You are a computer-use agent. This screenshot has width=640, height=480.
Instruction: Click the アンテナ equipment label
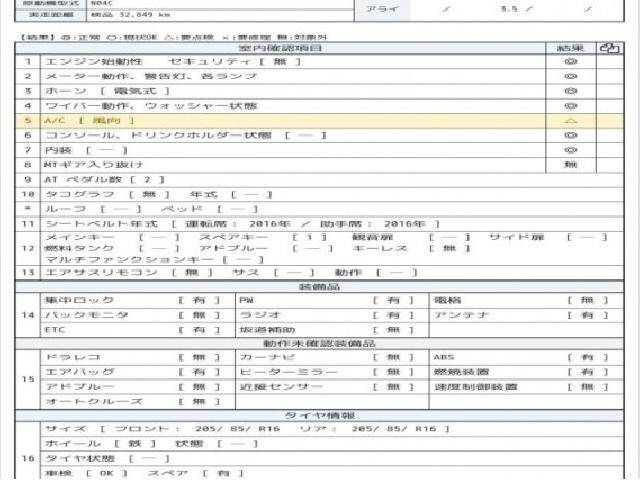461,316
